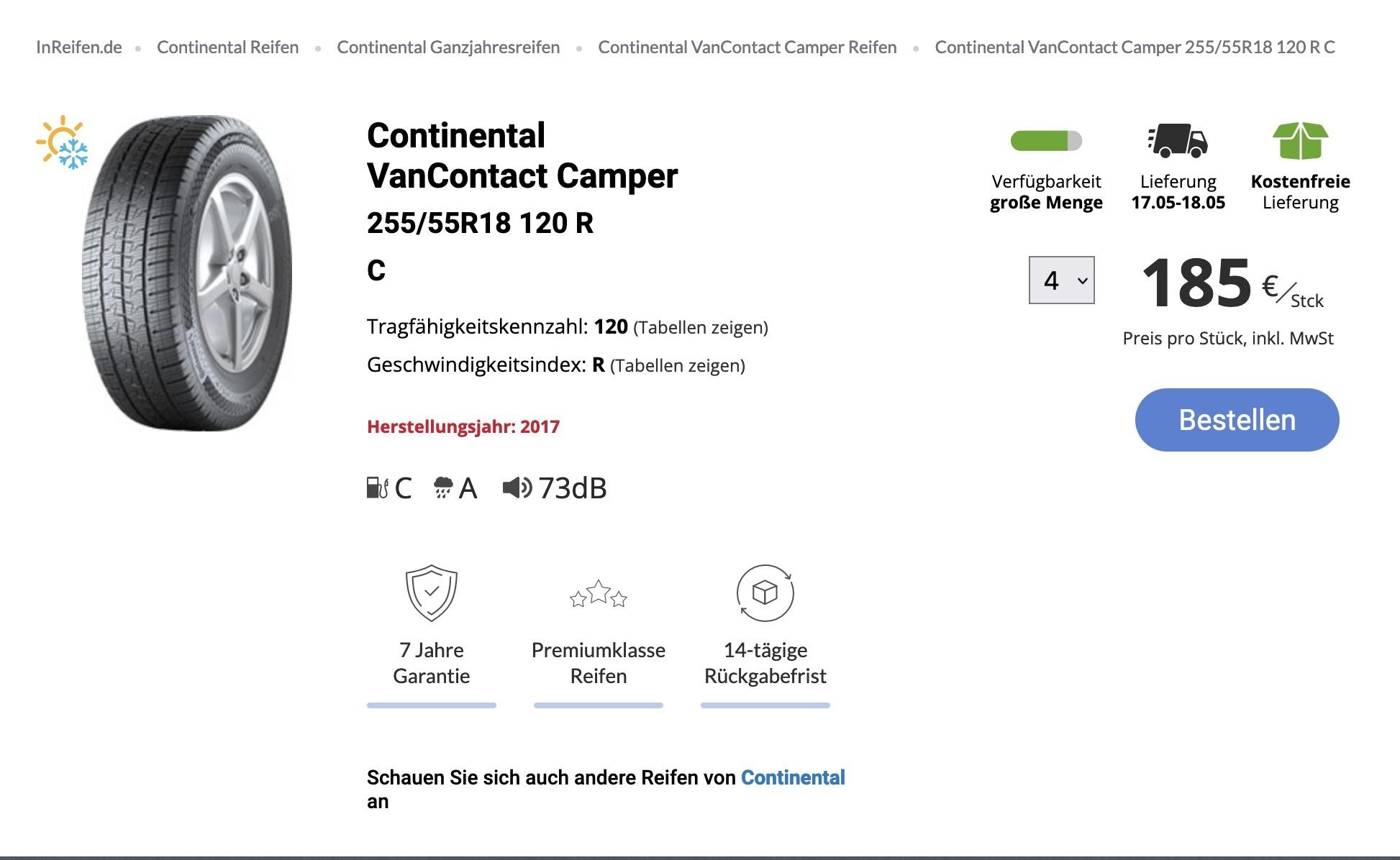The width and height of the screenshot is (1400, 860).
Task: Go to InReifen.de breadcrumb home
Action: click(x=79, y=47)
